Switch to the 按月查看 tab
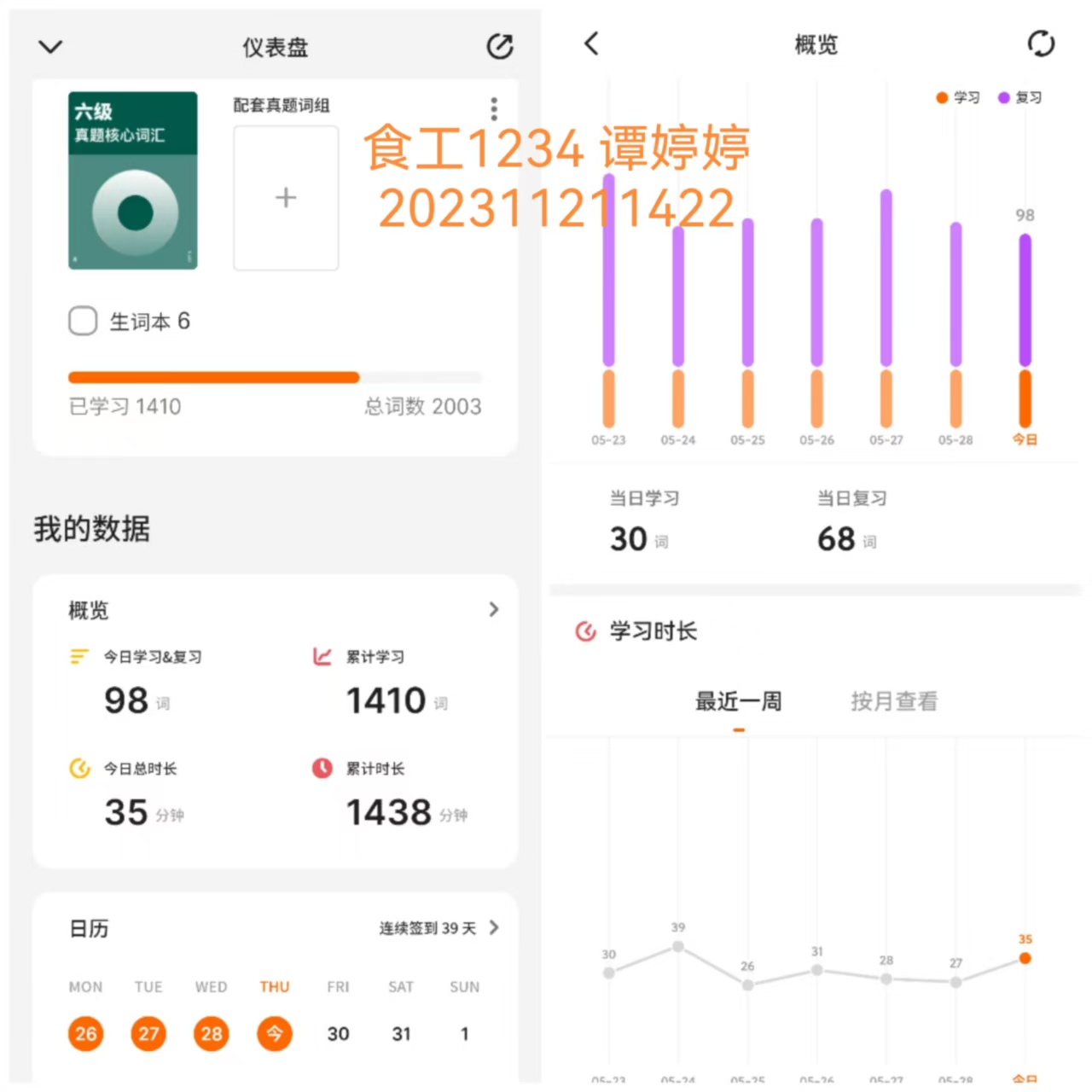 [894, 701]
